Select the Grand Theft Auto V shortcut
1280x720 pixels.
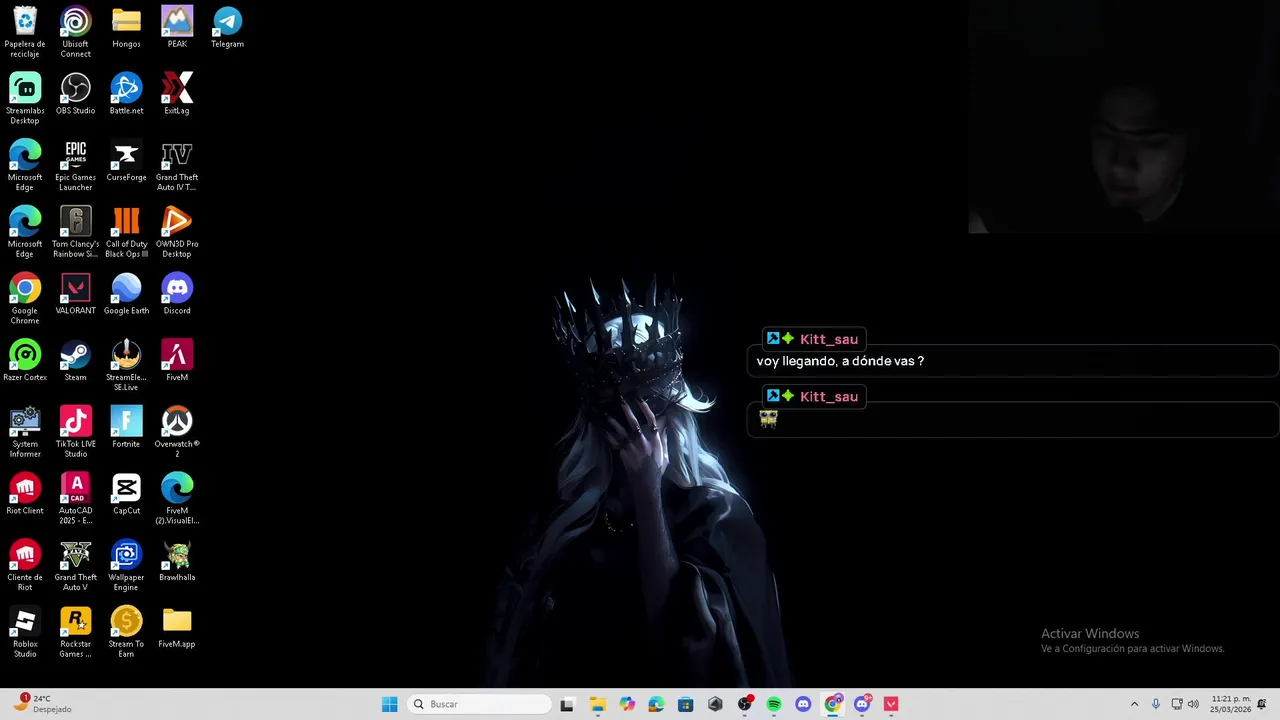[76, 567]
